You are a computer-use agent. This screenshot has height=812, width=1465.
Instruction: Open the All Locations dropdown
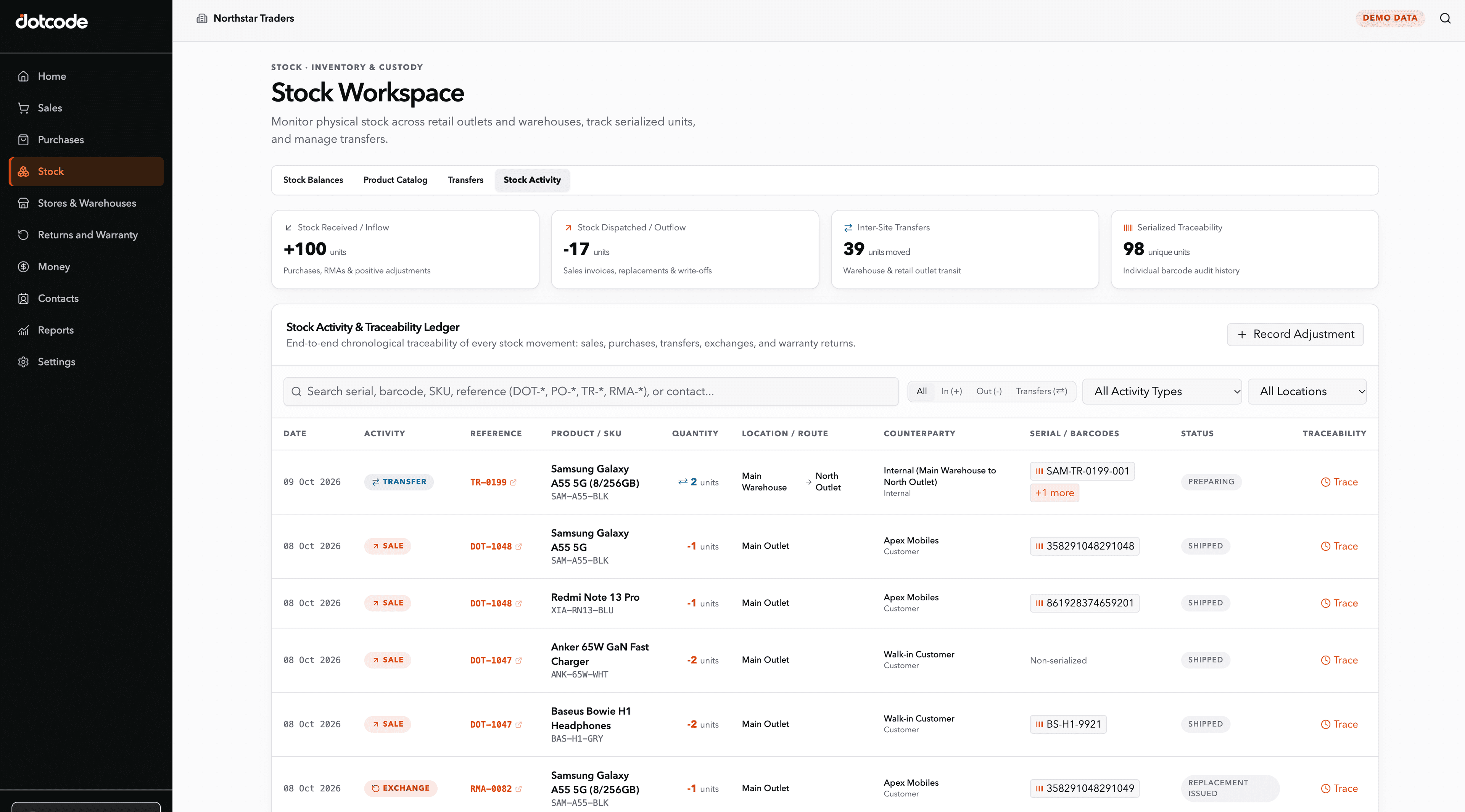[1307, 392]
